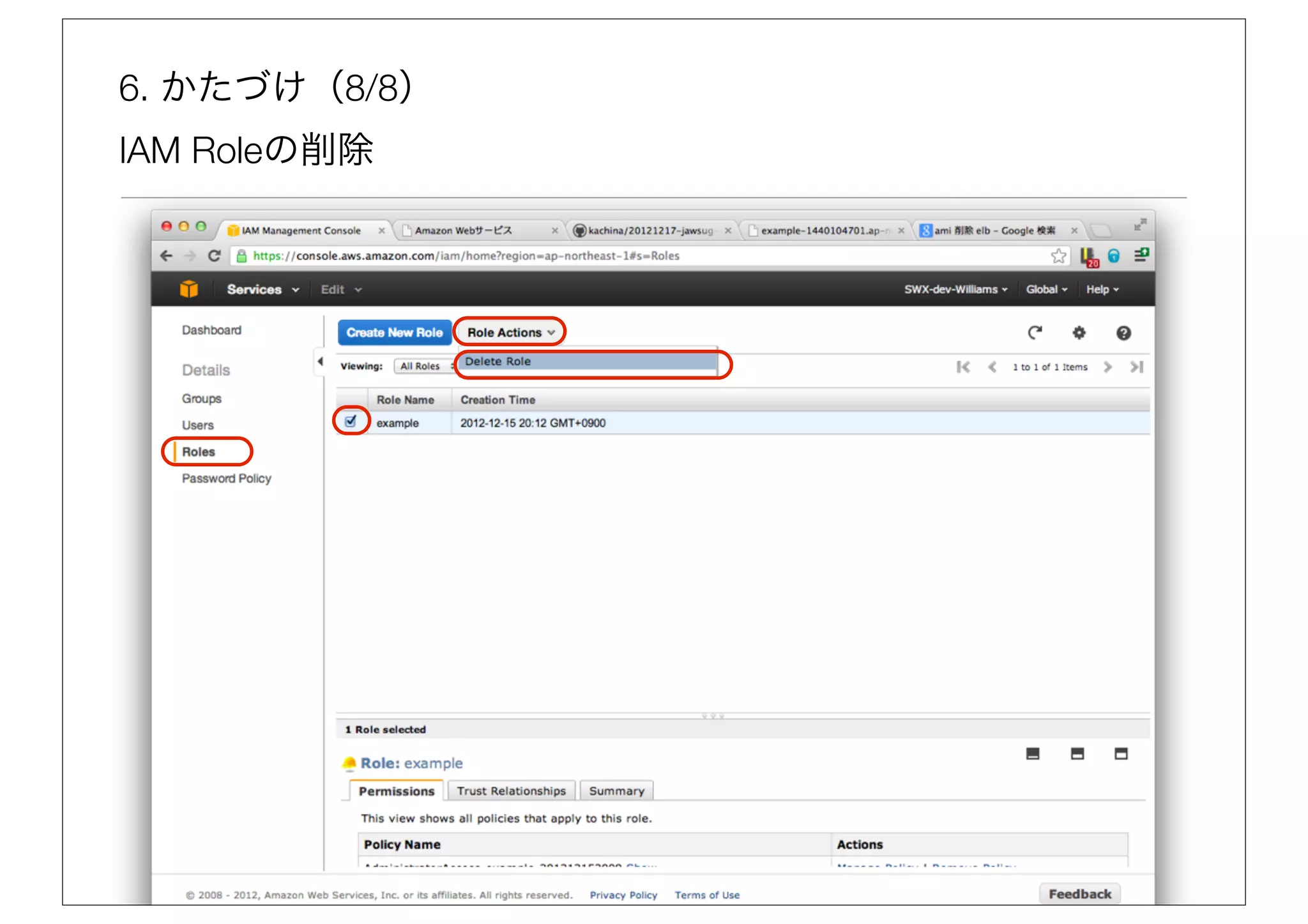The width and height of the screenshot is (1308, 924).
Task: Open the Services dropdown
Action: point(262,289)
